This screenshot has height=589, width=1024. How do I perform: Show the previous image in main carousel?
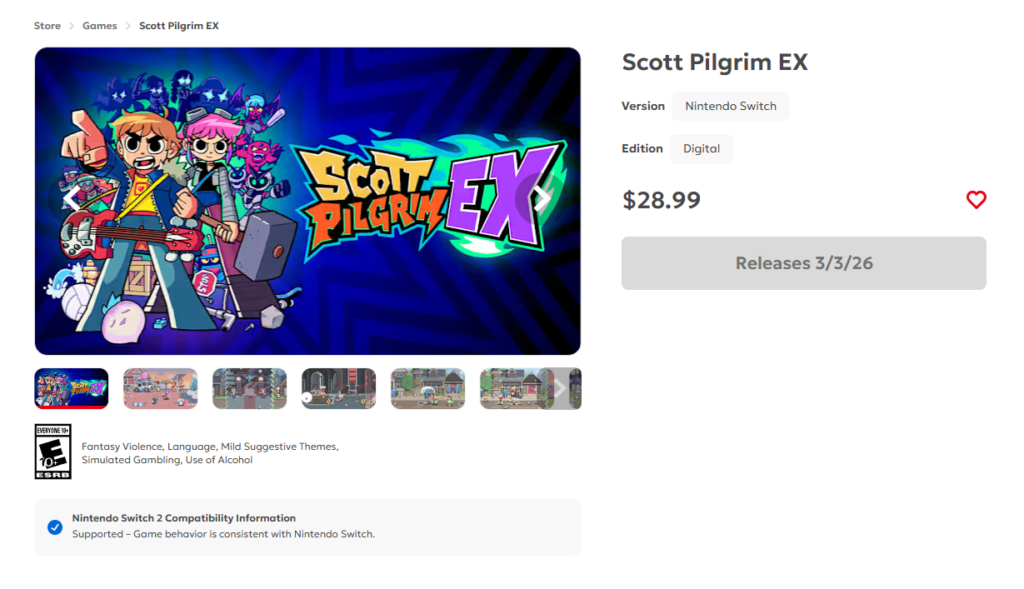coord(71,199)
